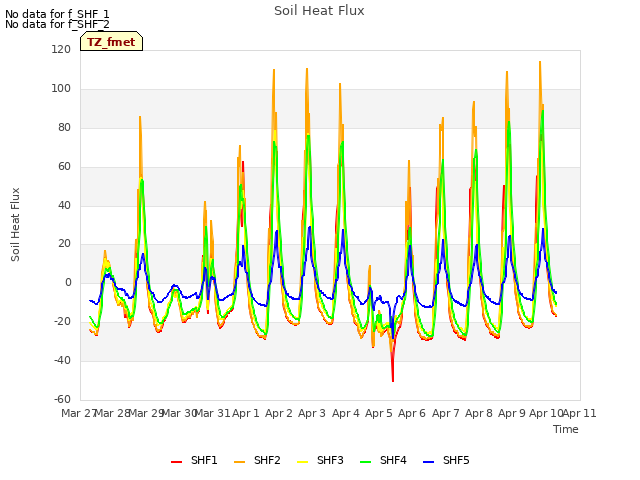Viewport: 640px width, 480px height.
Task: Click the Apr 3 x-axis date label
Action: 312,413
